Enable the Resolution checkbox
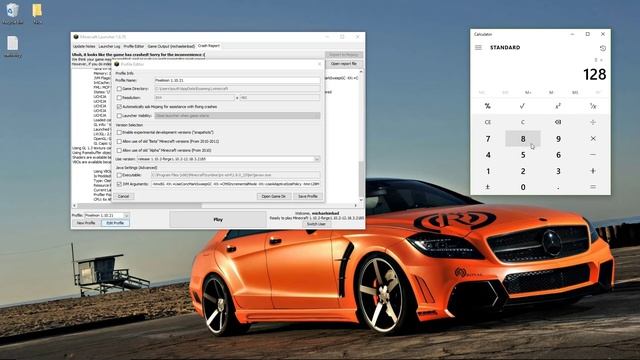The height and width of the screenshot is (360, 640). (119, 98)
